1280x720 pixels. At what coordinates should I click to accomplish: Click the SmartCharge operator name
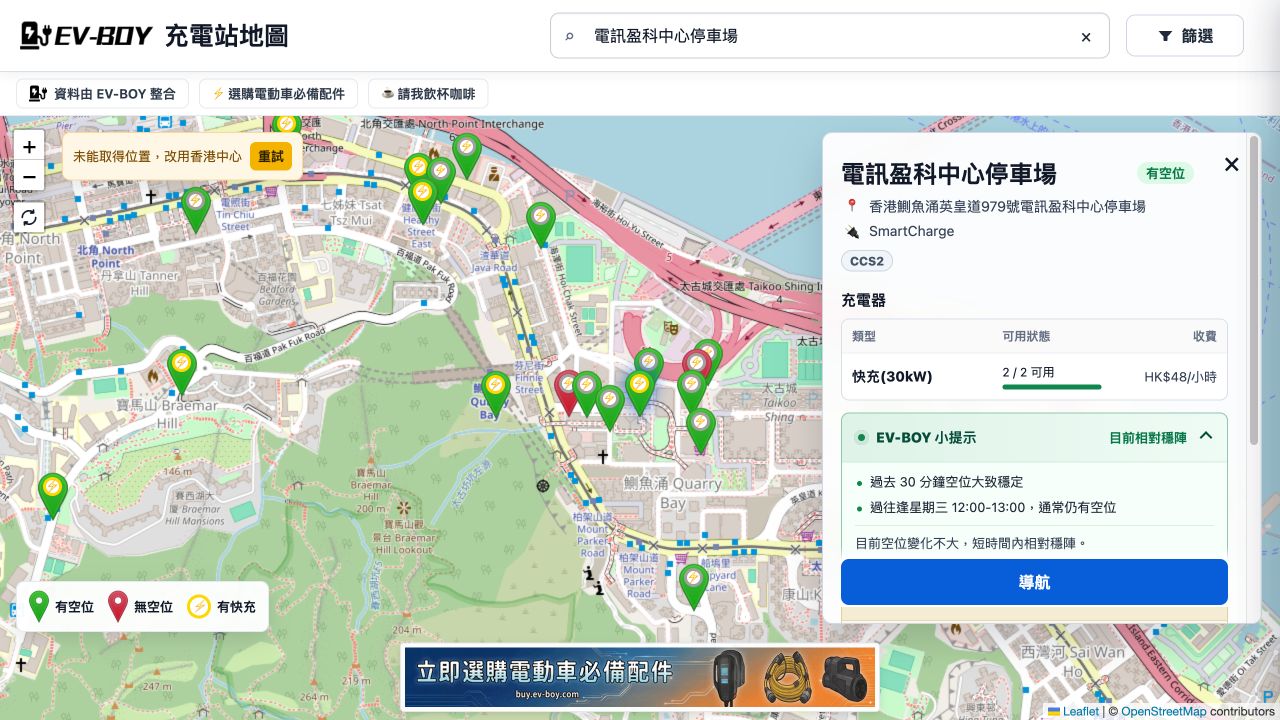911,231
